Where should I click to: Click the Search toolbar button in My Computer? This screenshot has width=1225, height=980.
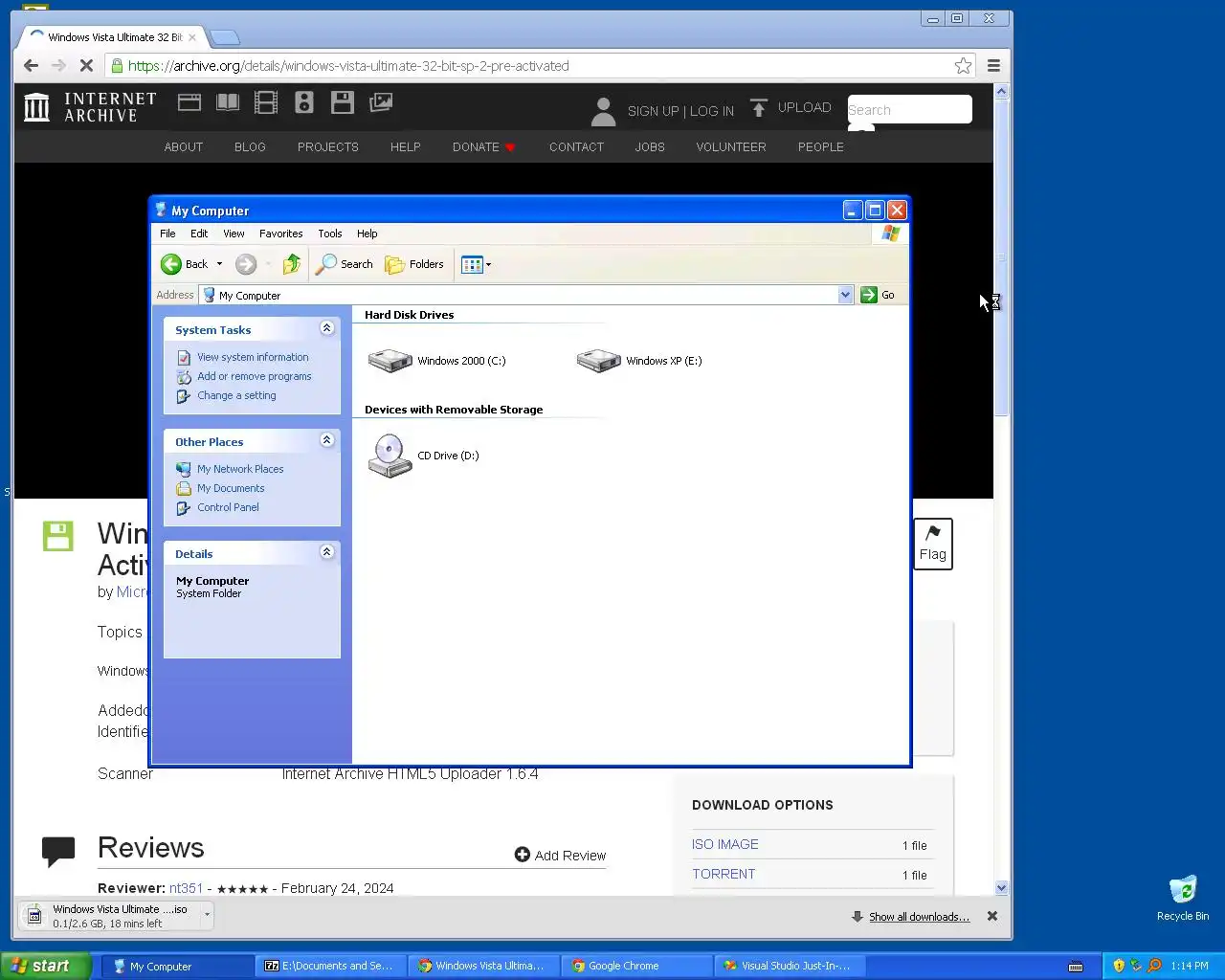tap(345, 264)
